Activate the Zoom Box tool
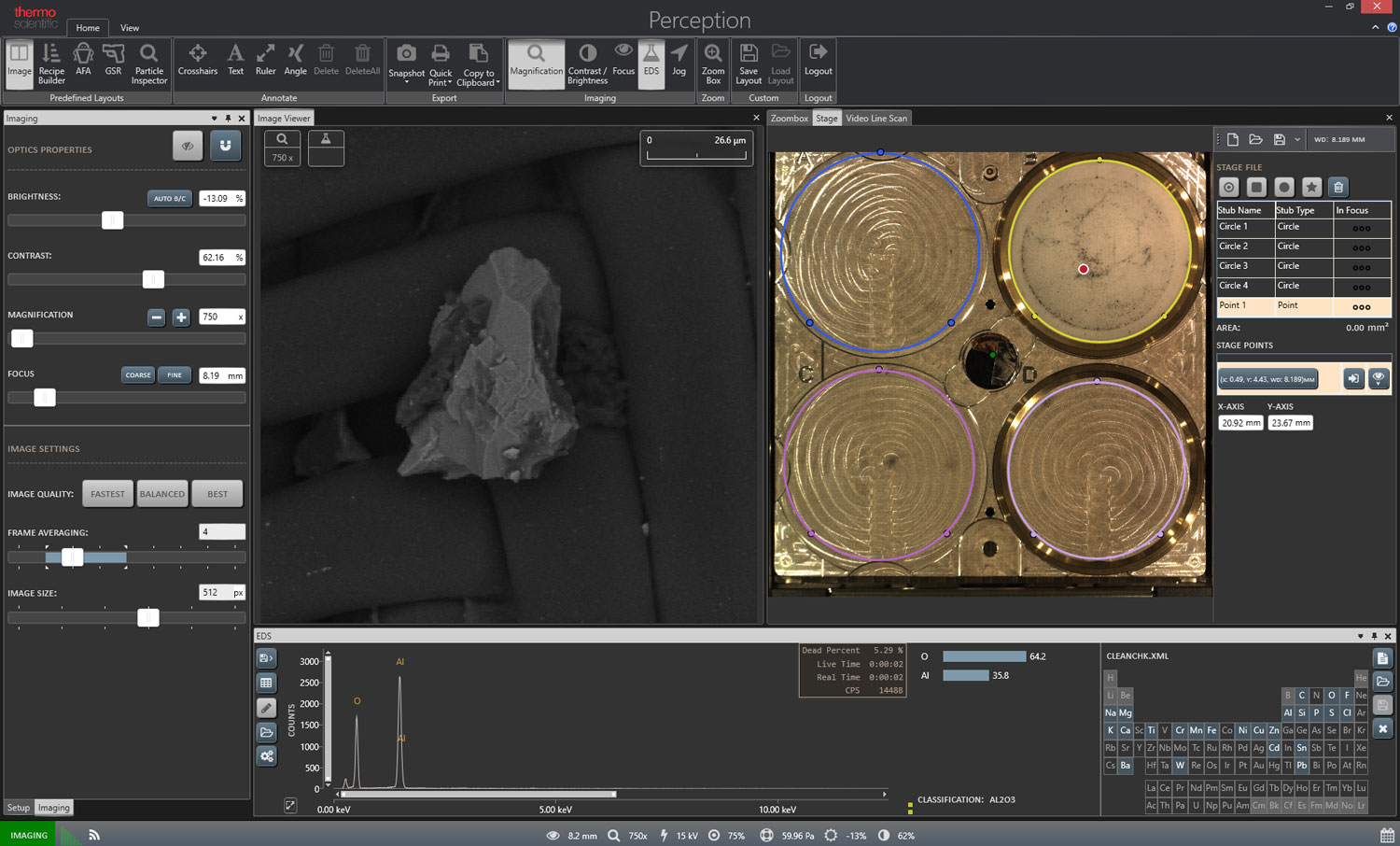This screenshot has width=1400, height=846. (713, 63)
